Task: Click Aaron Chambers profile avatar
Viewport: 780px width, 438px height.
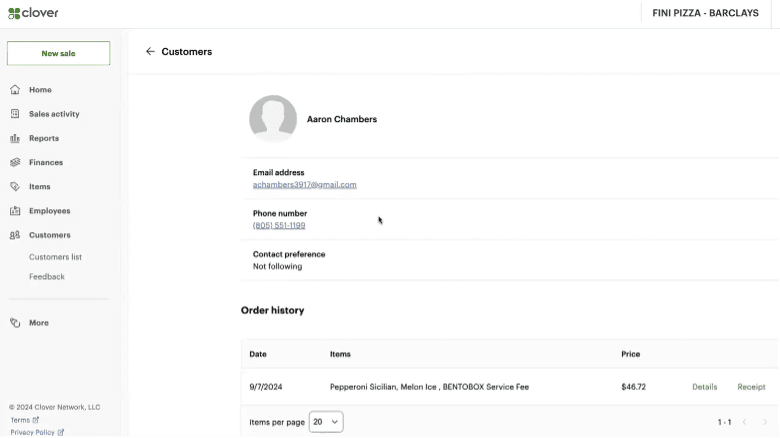Action: pos(273,119)
